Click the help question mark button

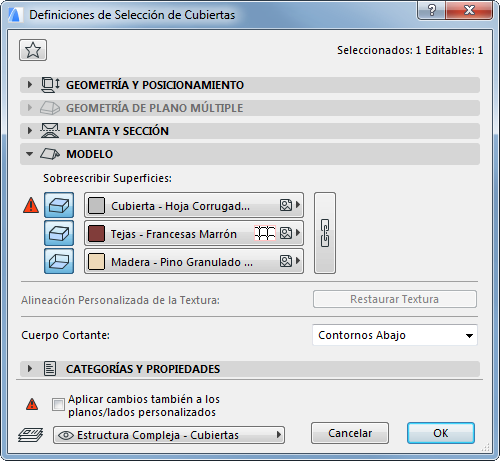(432, 10)
